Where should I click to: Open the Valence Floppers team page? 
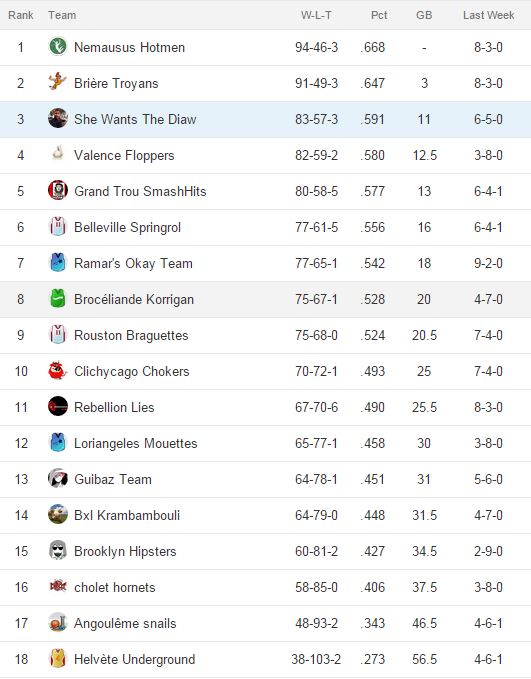pos(124,155)
